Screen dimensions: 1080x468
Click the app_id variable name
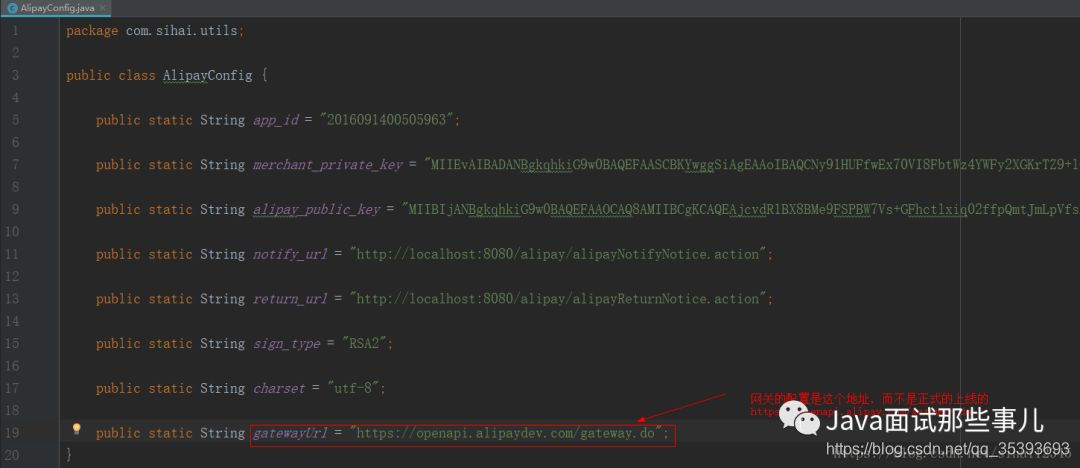click(276, 121)
